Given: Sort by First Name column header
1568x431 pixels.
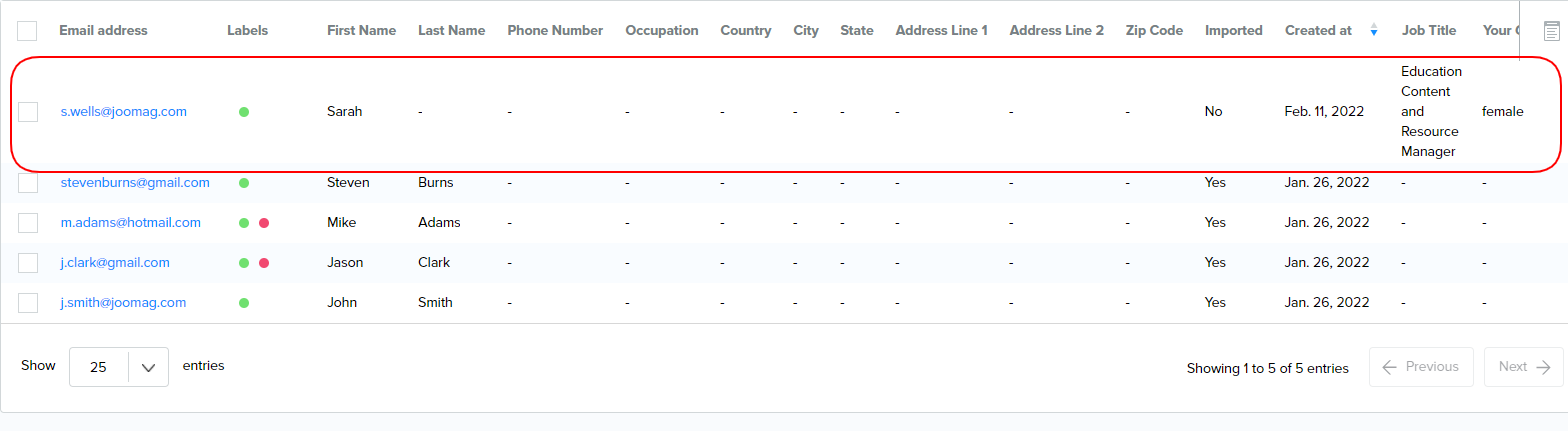Looking at the screenshot, I should pyautogui.click(x=361, y=31).
